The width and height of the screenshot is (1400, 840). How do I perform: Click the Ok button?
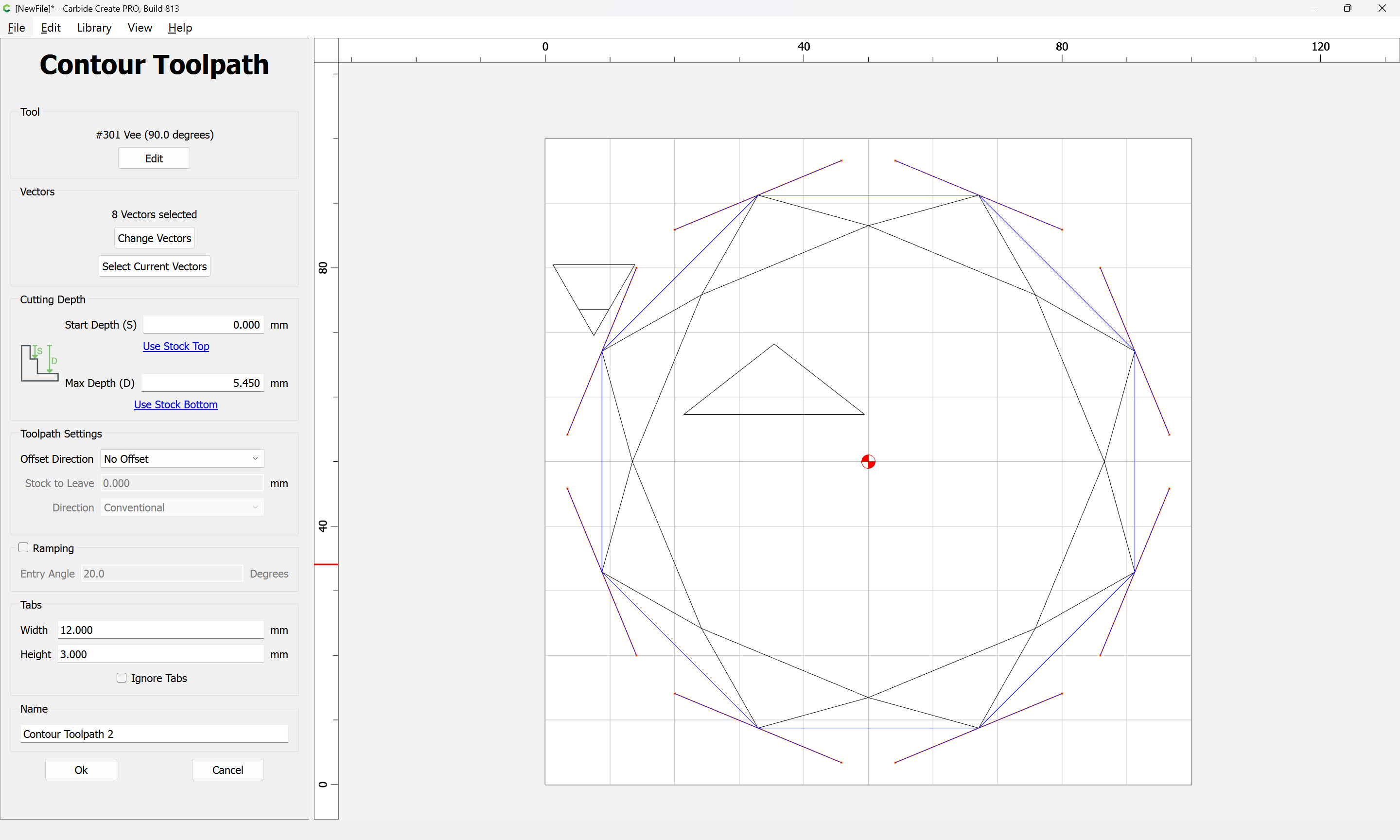point(81,769)
